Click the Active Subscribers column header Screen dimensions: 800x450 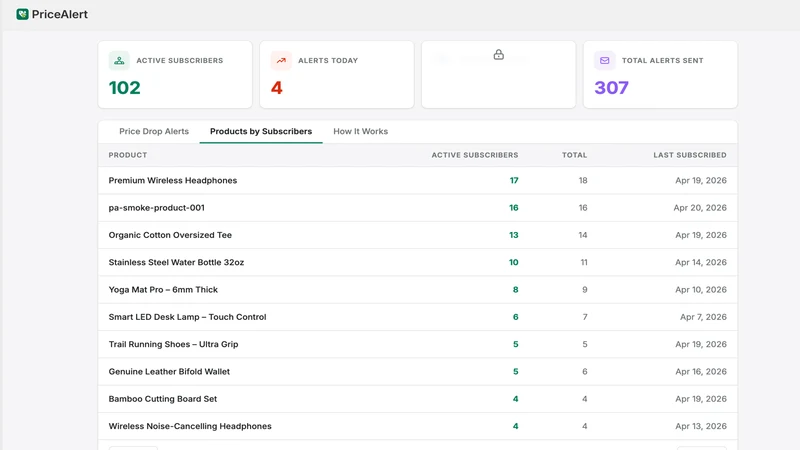point(474,155)
